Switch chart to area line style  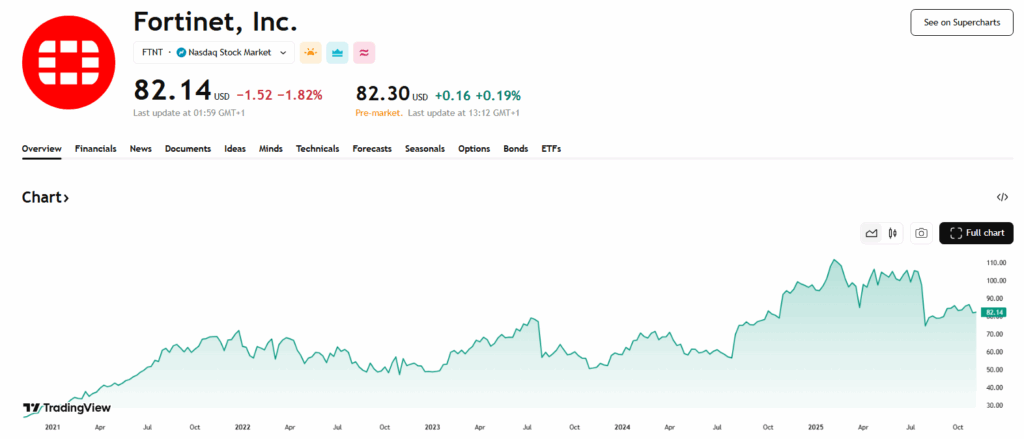871,233
